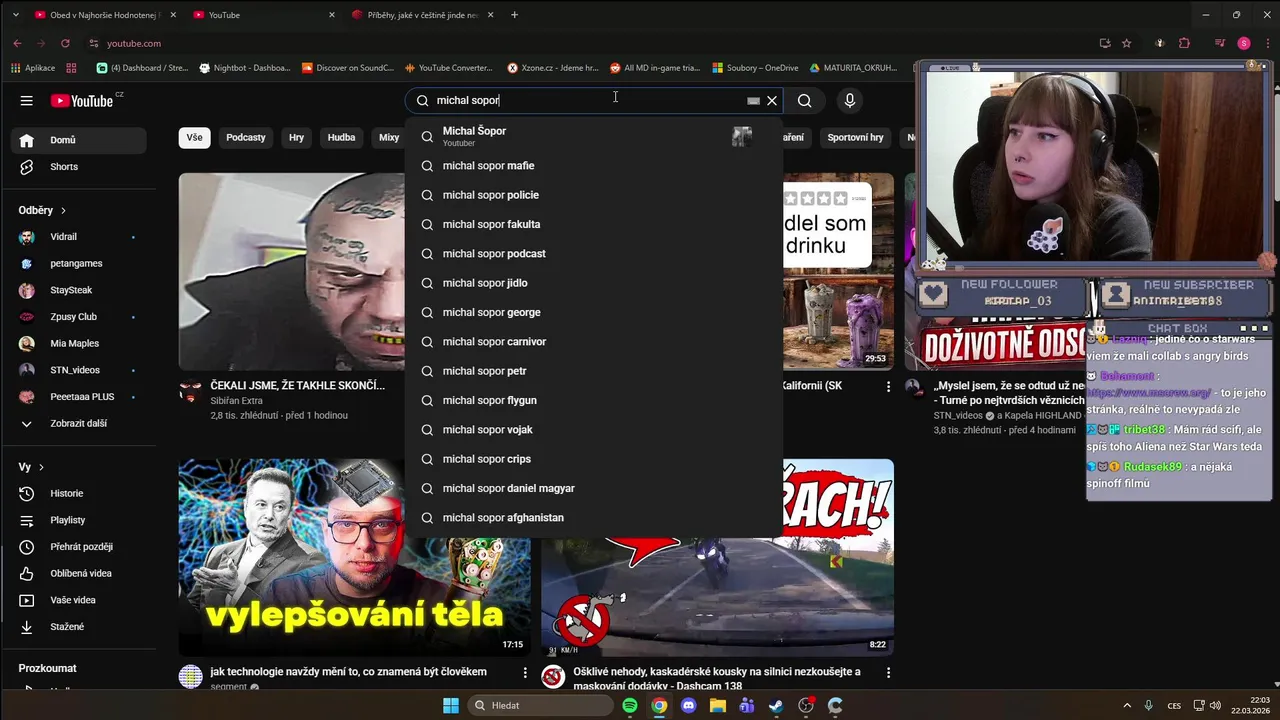
Task: Select the 'Hry' filter chip
Action: point(296,138)
